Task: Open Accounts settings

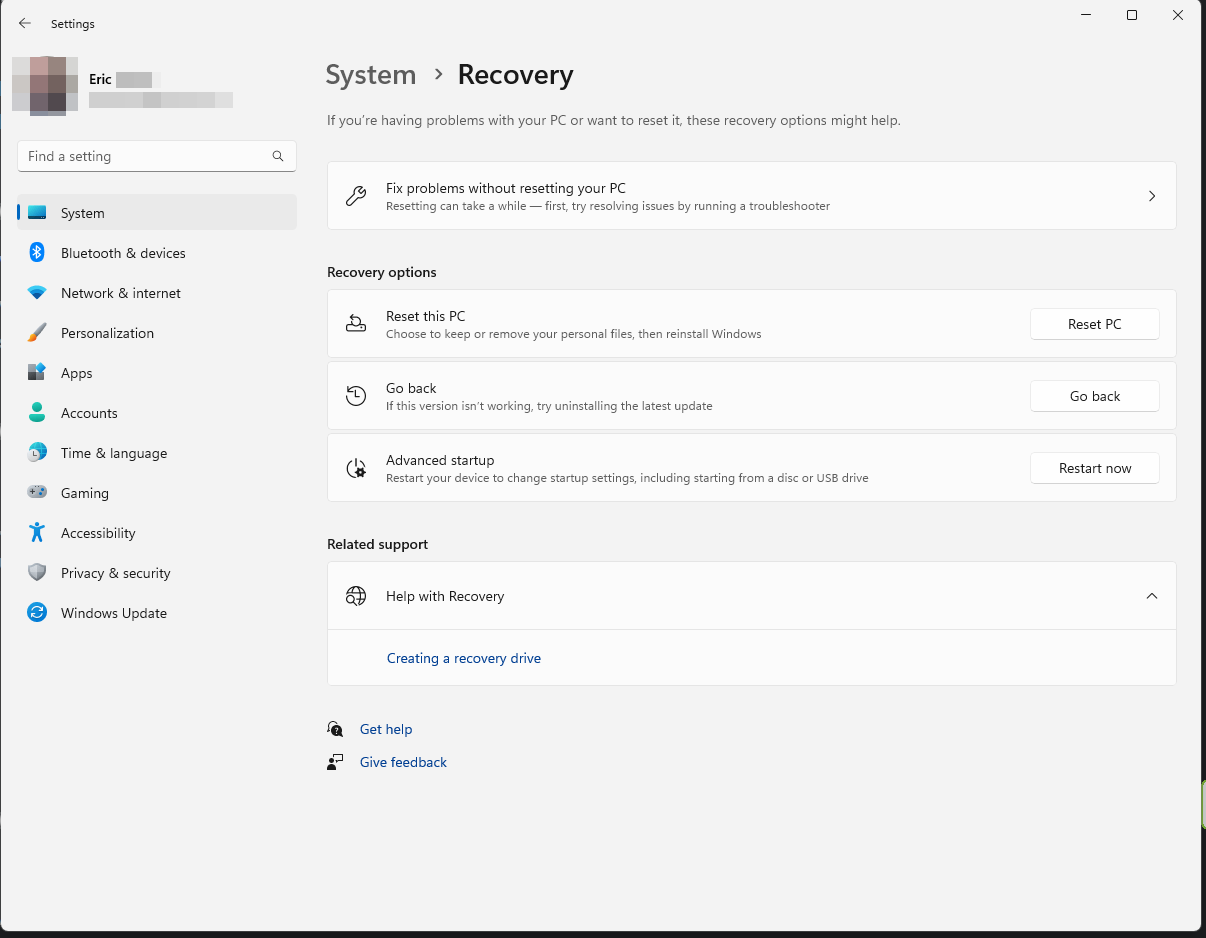Action: (x=89, y=413)
